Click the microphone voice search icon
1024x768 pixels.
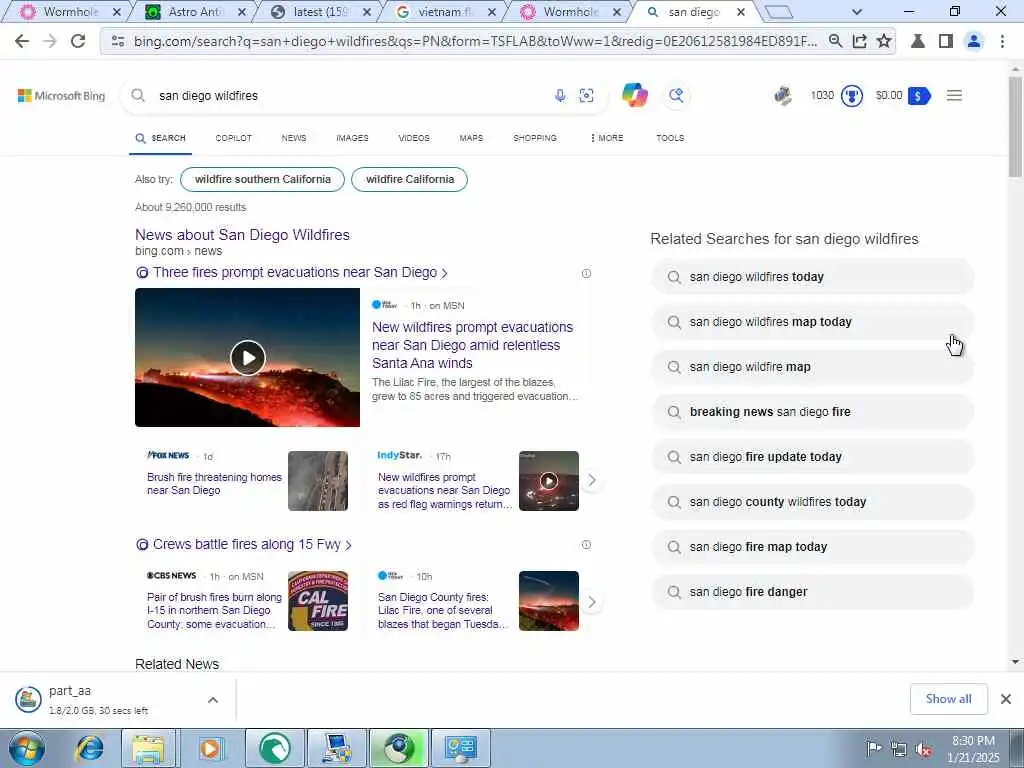point(560,96)
